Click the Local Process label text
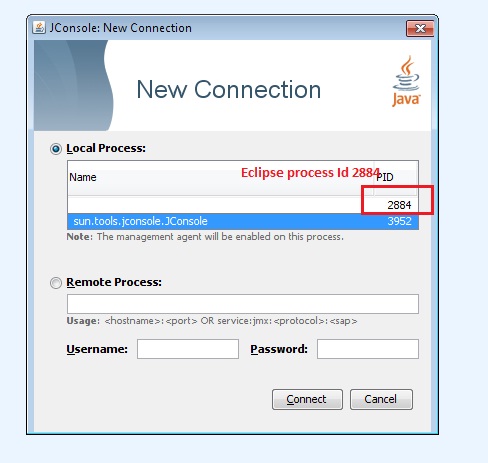Screen dimensions: 488x463 tap(106, 148)
